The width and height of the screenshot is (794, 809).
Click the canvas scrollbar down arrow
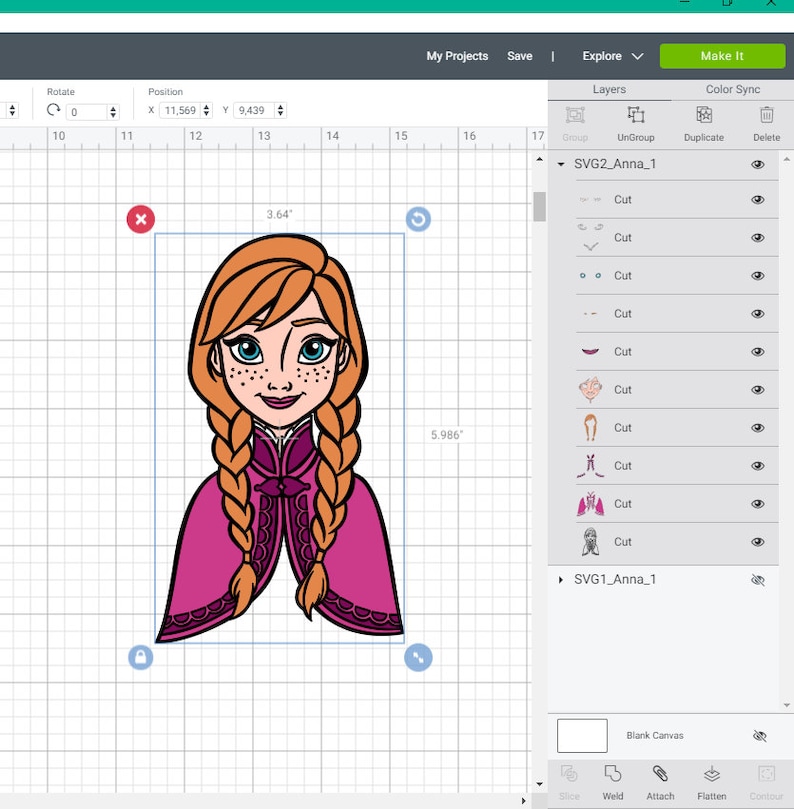tap(539, 784)
